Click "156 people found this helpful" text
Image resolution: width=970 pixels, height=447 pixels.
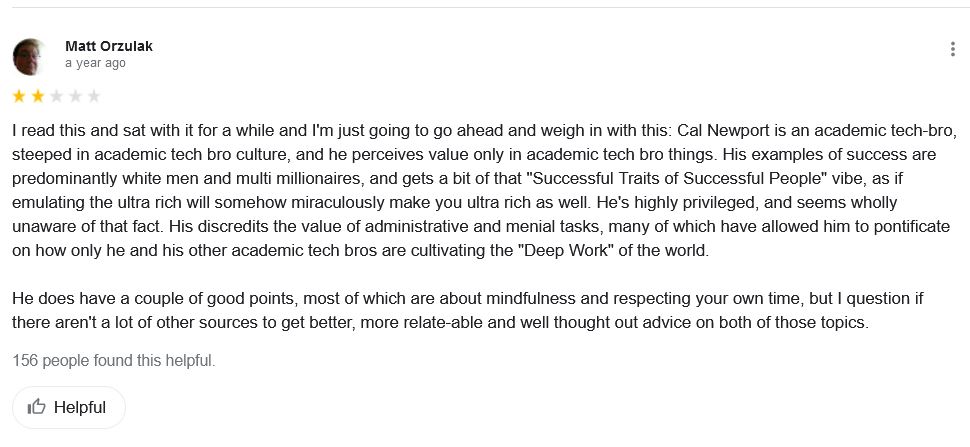[x=114, y=360]
